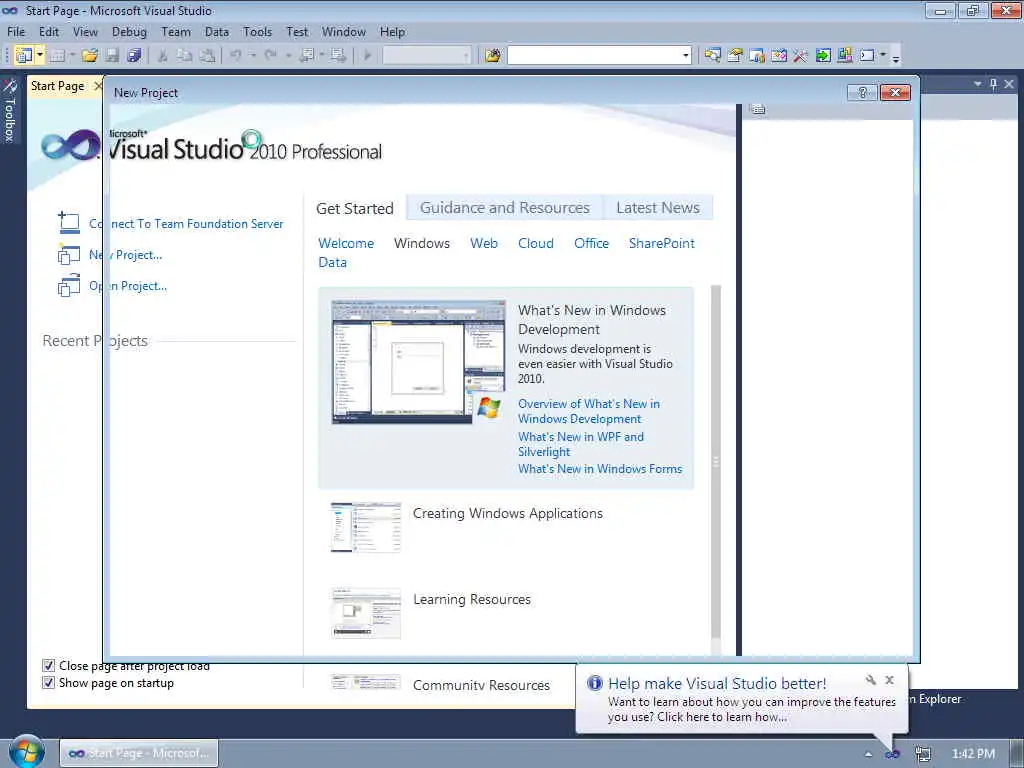Screen dimensions: 1024x768
Task: Click the Start Debugging play icon
Action: coord(367,56)
